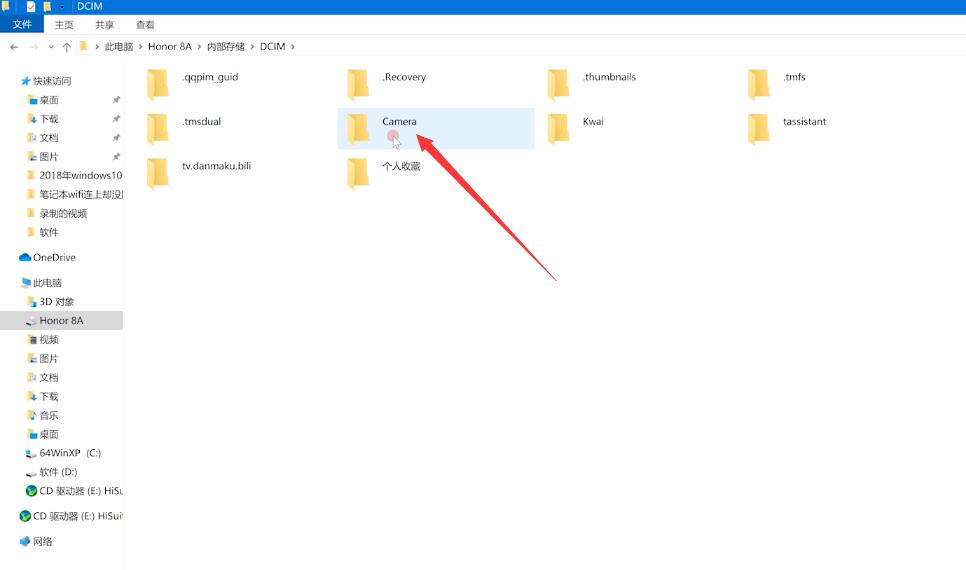Select the tv.danmaku.bili folder icon
Screen dimensions: 966x570
pos(158,173)
